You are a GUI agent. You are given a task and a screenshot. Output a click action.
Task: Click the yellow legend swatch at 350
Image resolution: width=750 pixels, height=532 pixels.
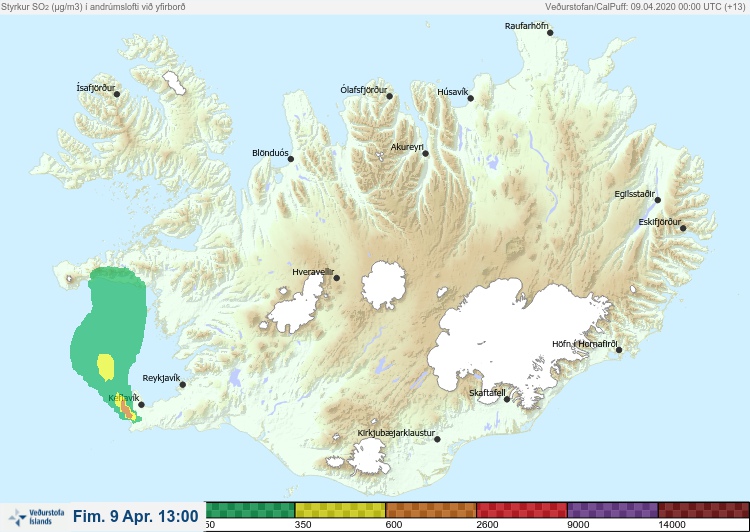coord(340,510)
